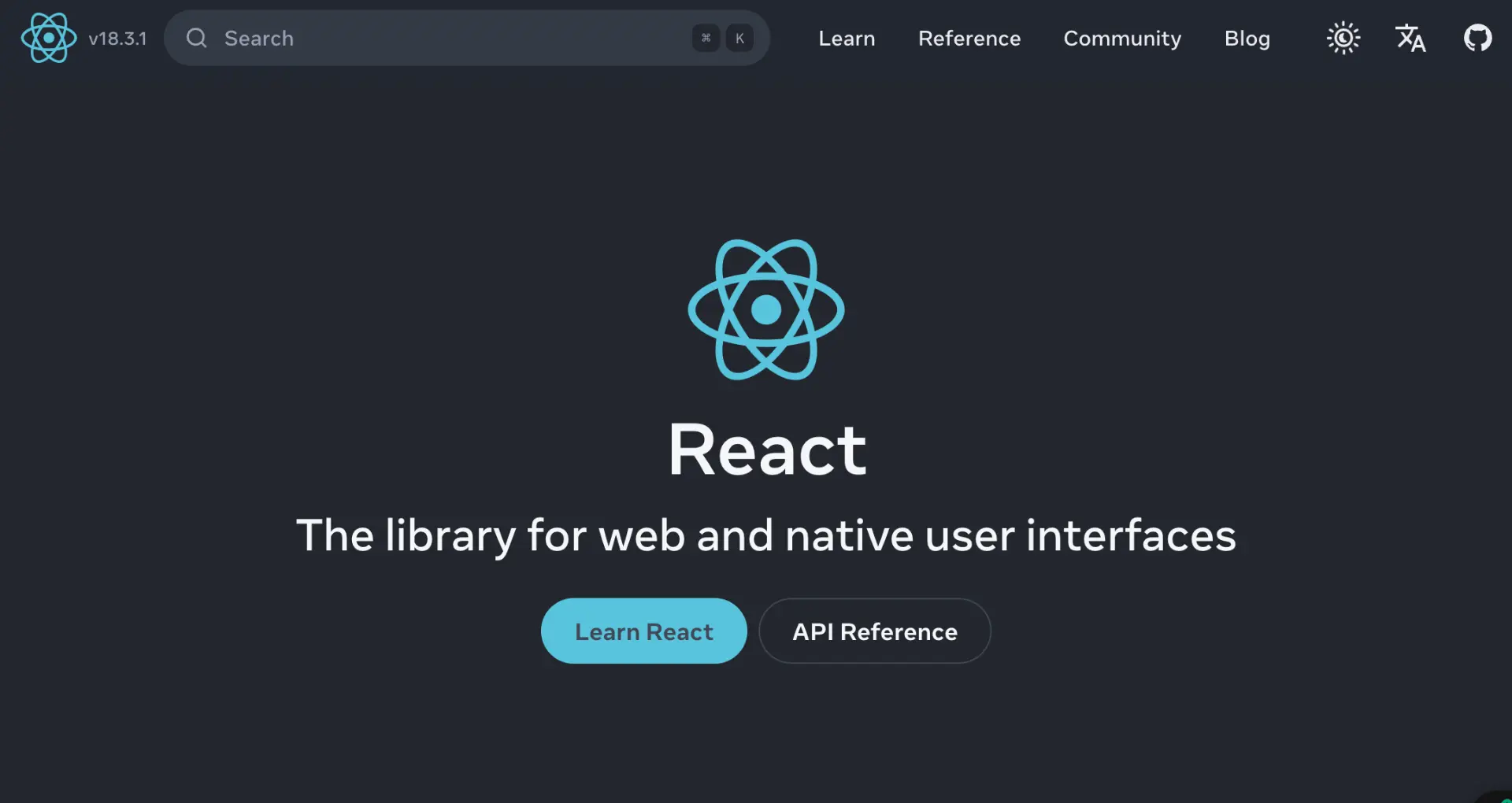Screen dimensions: 1512x803
Task: Click the command key badge in search
Action: [706, 38]
